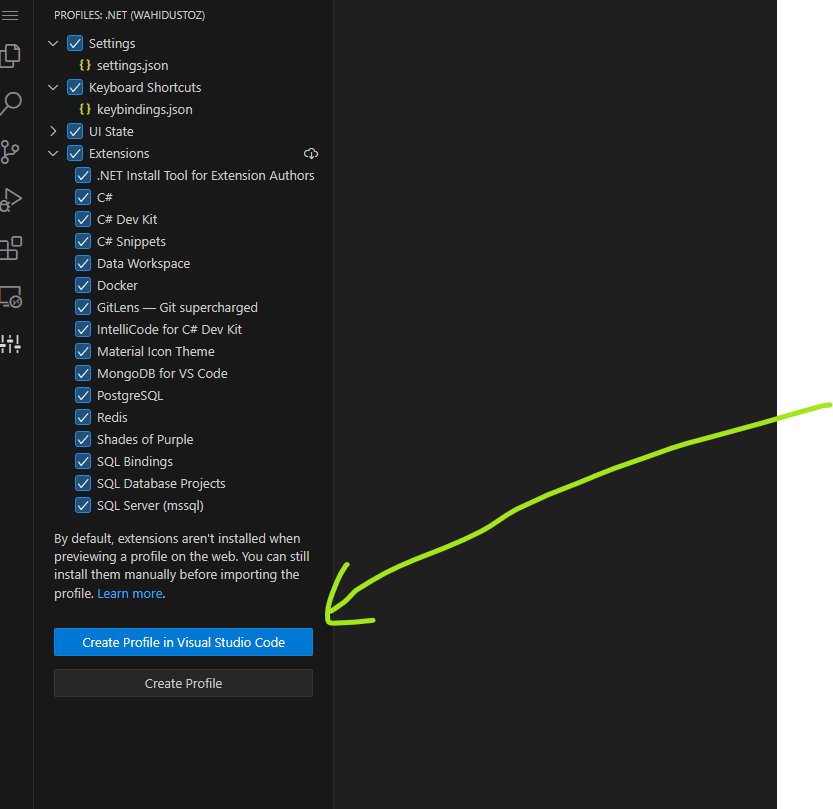Uncheck the UI State checkbox
This screenshot has height=809, width=833.
pyautogui.click(x=75, y=131)
